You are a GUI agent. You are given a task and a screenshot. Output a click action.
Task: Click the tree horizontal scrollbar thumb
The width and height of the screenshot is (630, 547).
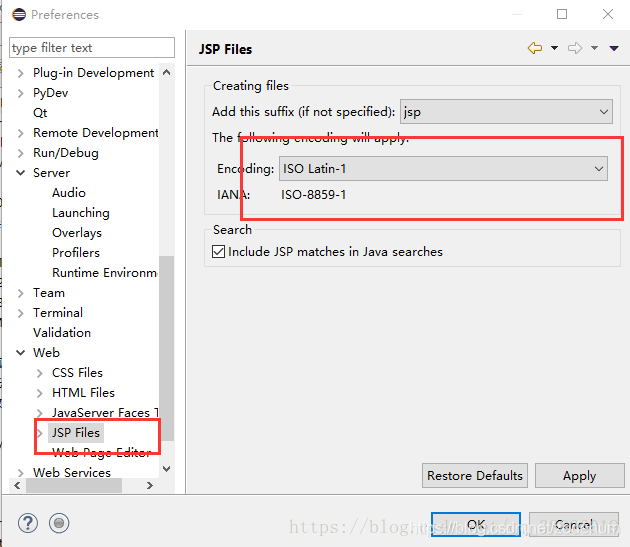point(74,486)
